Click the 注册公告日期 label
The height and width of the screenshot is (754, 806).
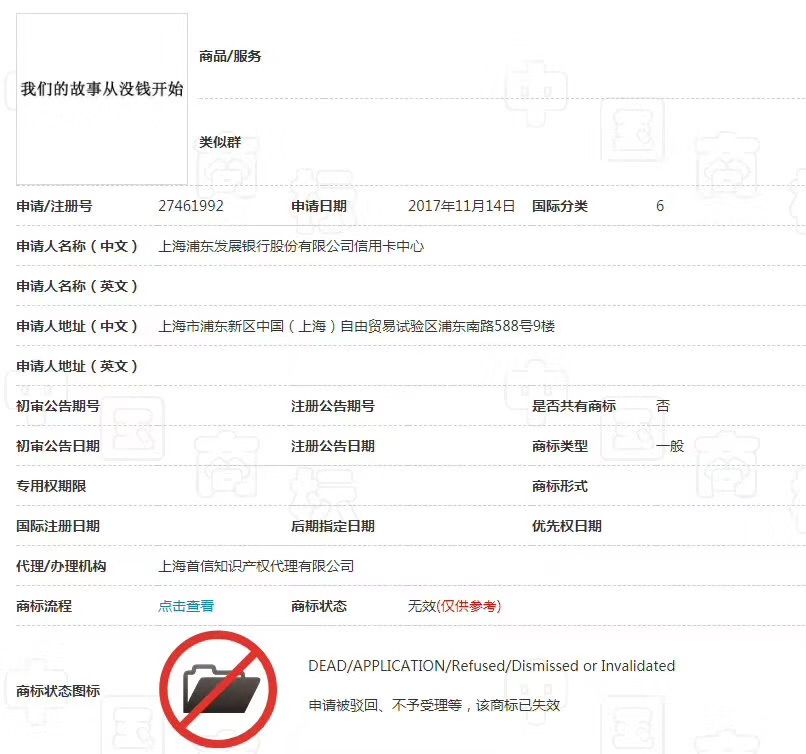333,446
